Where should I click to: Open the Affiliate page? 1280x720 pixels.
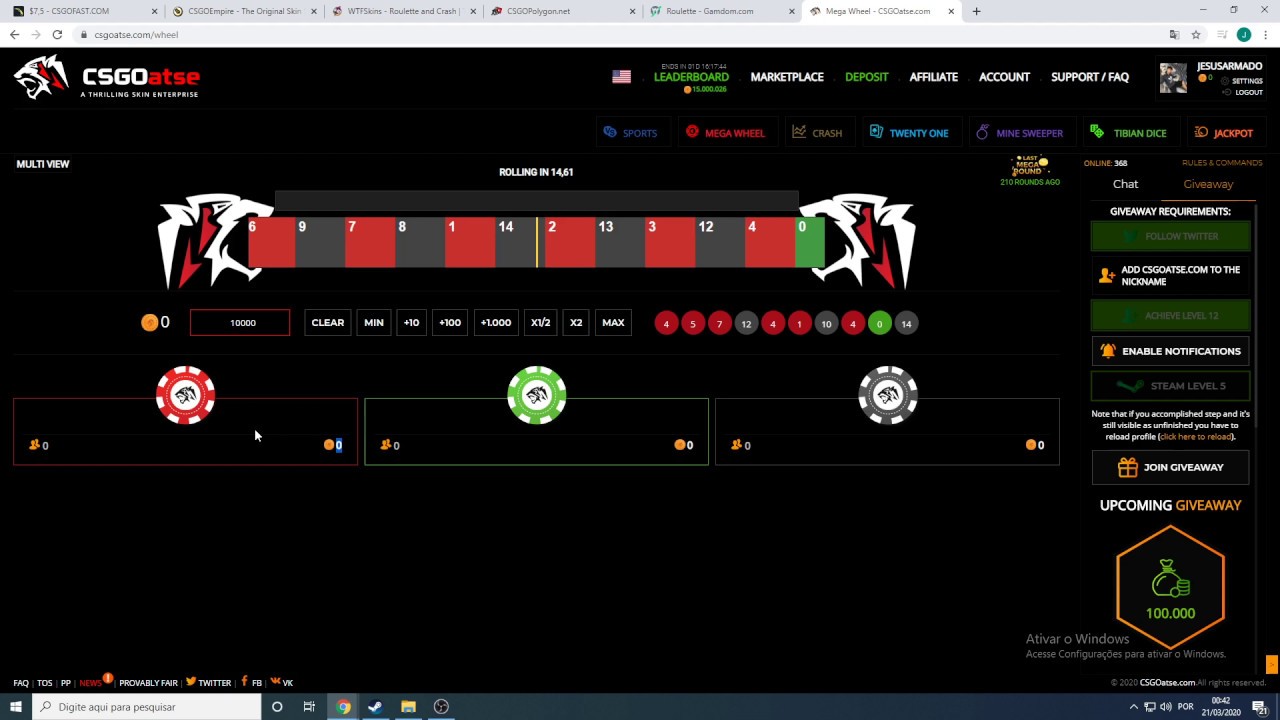(933, 77)
